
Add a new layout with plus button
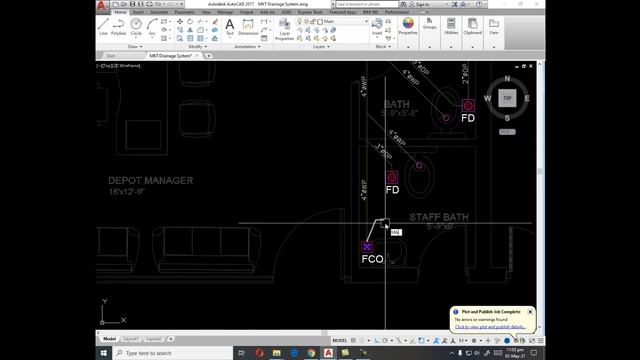pos(171,339)
